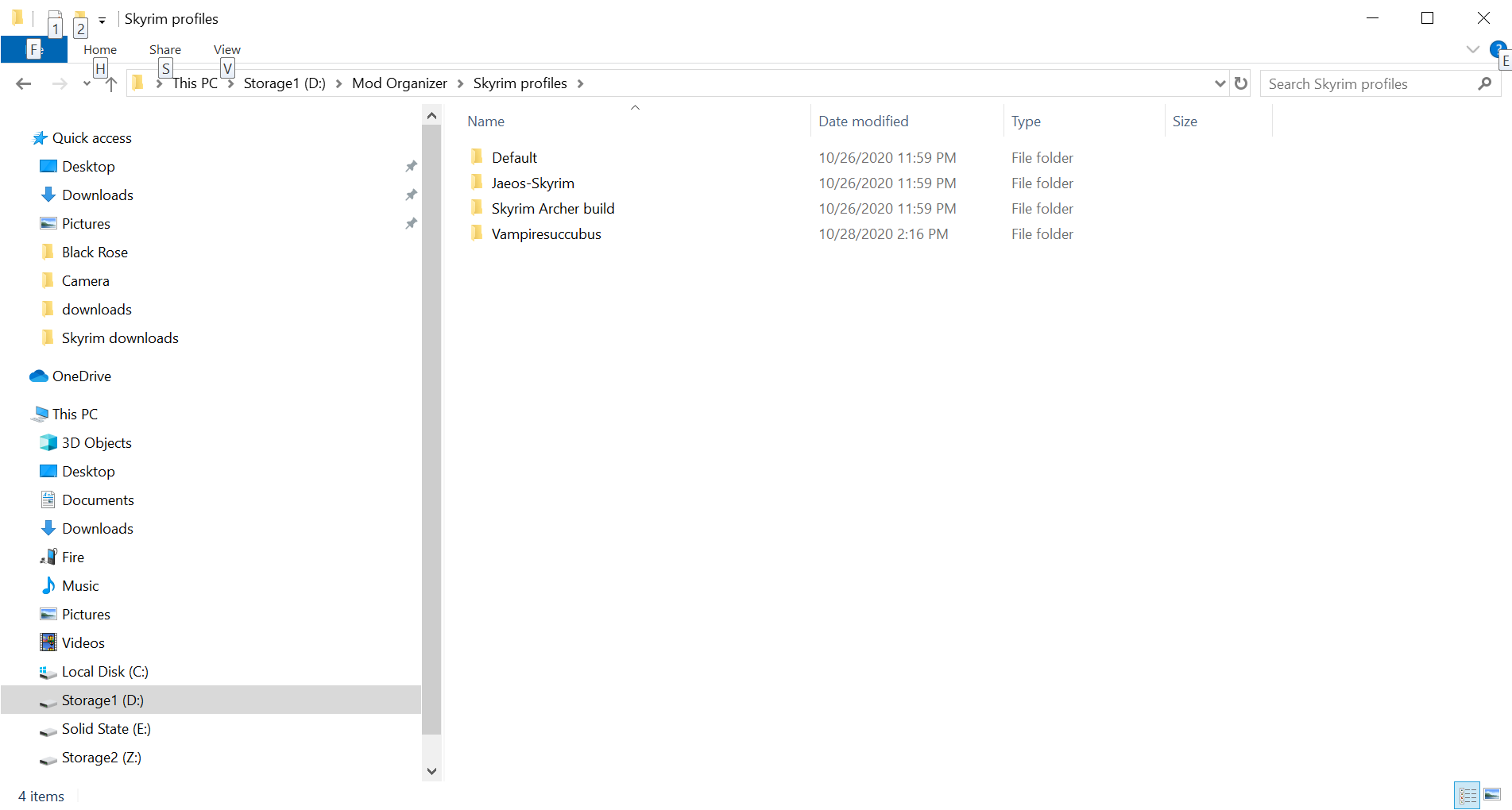The width and height of the screenshot is (1512, 810).
Task: Unpin Downloads via its pin icon
Action: point(411,195)
